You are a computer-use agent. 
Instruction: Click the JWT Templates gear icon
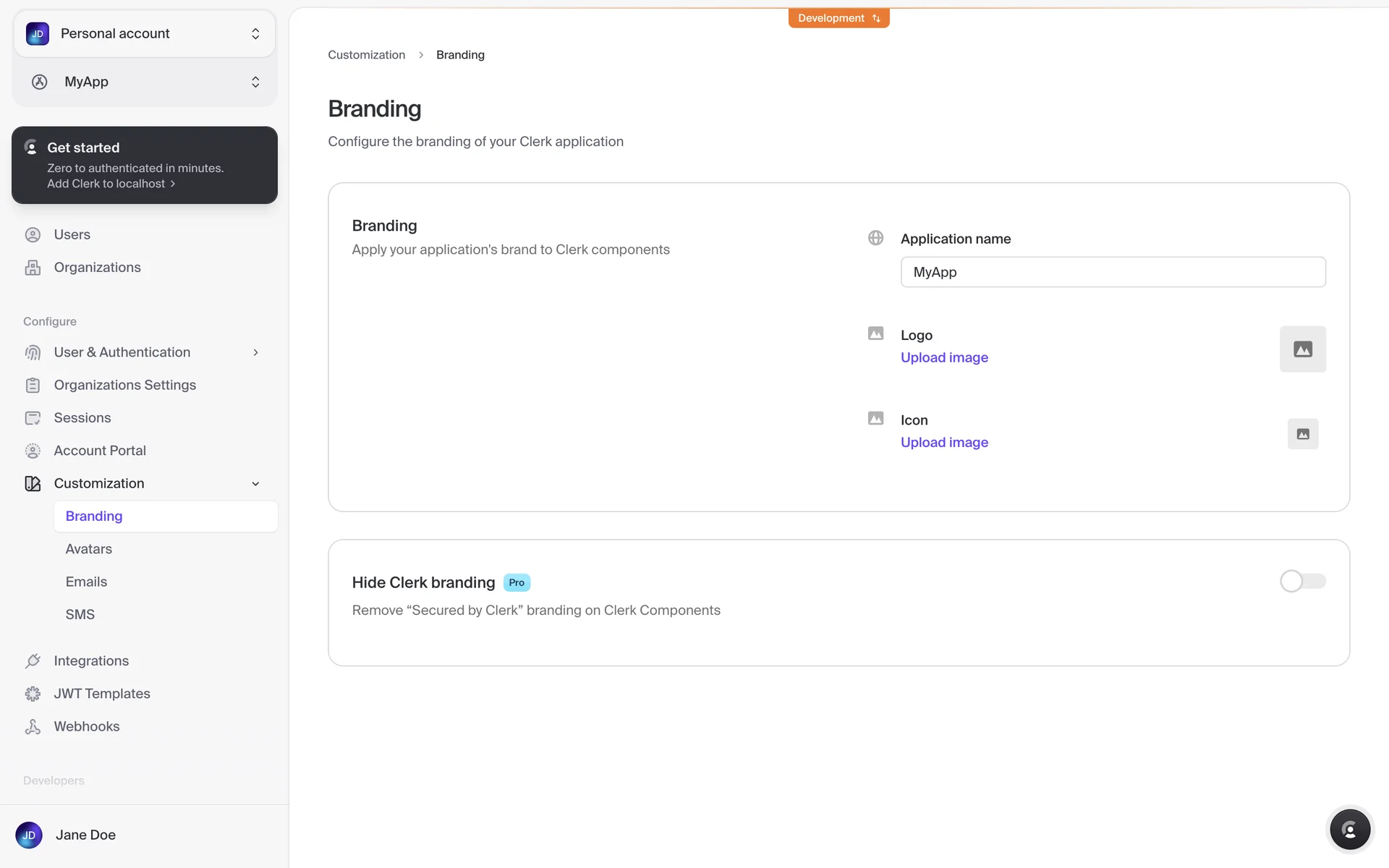coord(33,694)
